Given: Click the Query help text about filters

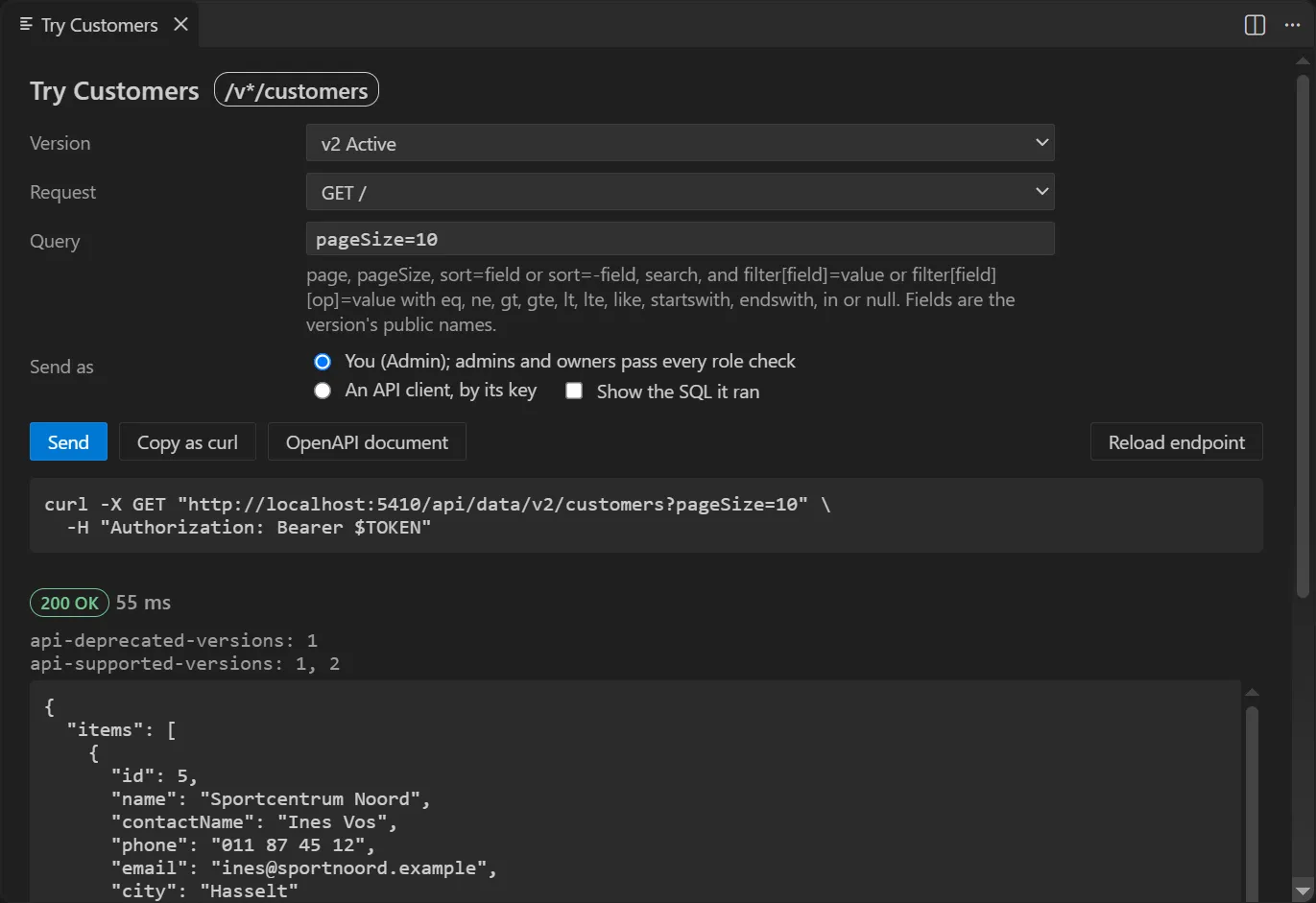Looking at the screenshot, I should [660, 299].
